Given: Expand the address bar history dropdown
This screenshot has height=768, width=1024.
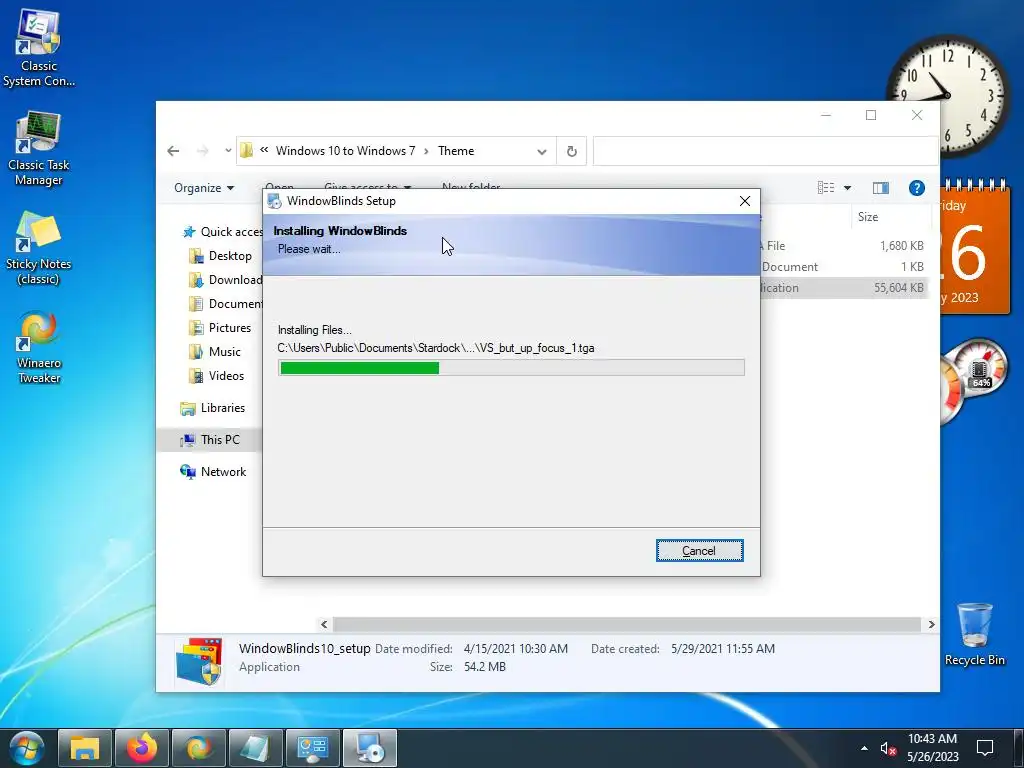Looking at the screenshot, I should click(x=541, y=152).
